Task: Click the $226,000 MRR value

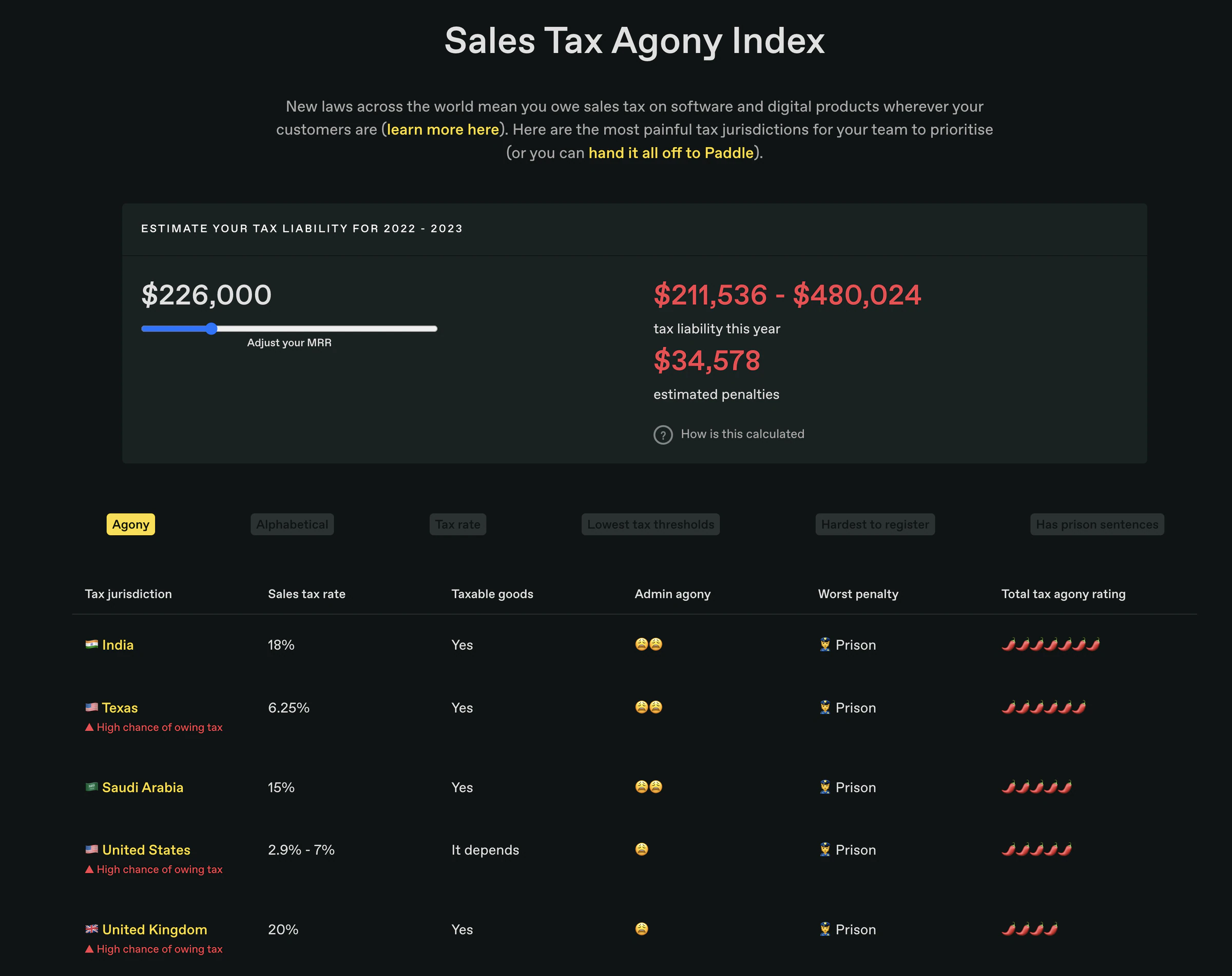Action: tap(206, 295)
